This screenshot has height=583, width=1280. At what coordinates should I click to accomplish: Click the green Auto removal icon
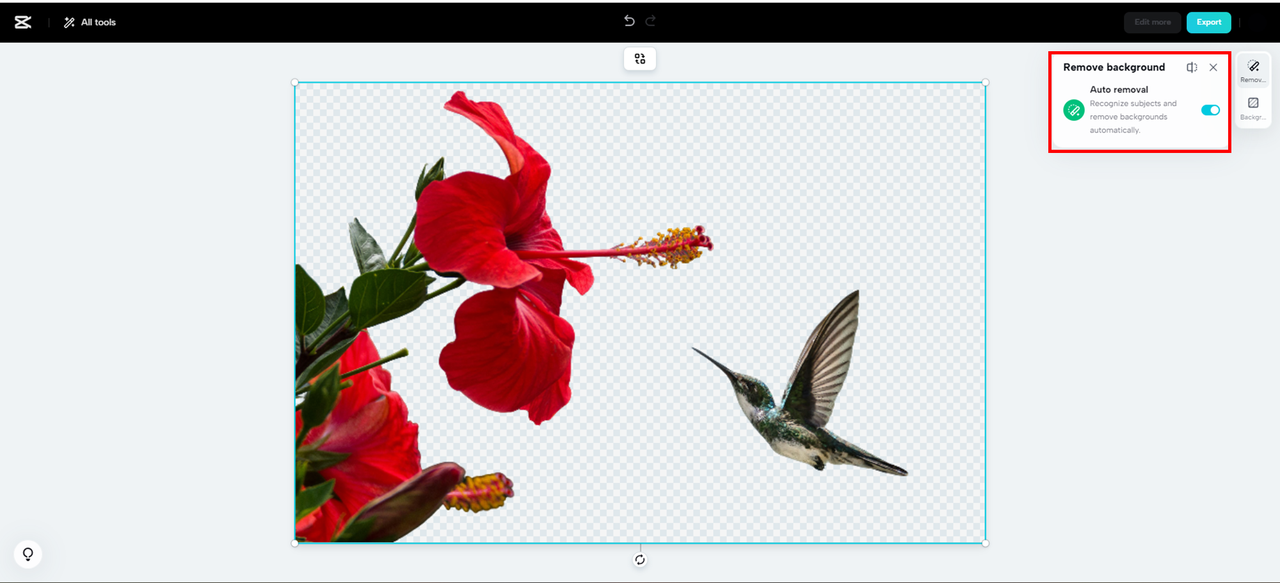[x=1074, y=110]
